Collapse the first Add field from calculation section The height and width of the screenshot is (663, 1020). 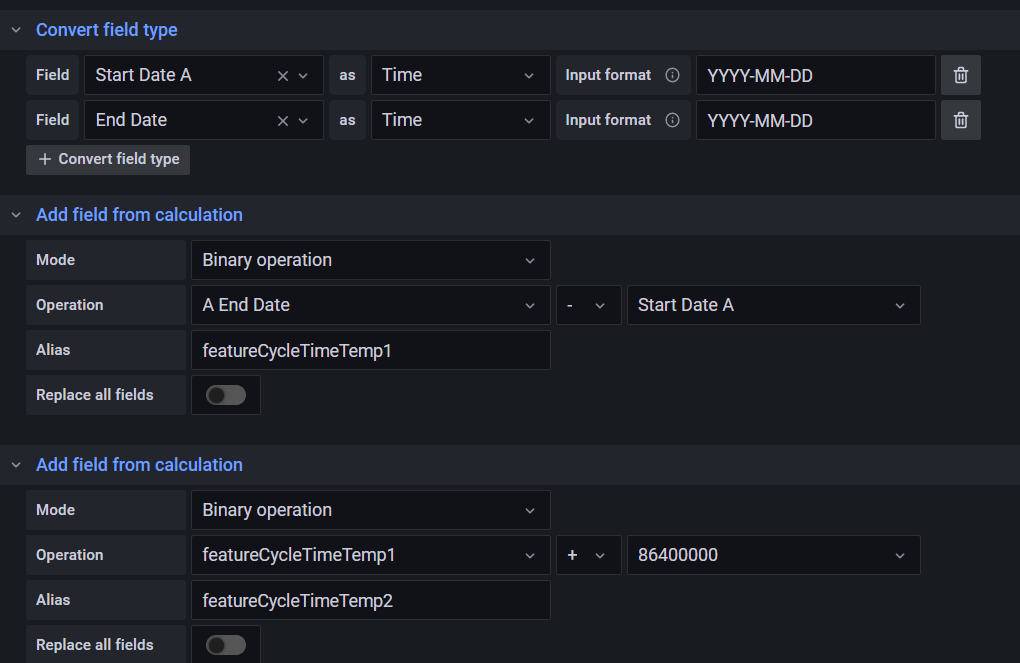(14, 214)
